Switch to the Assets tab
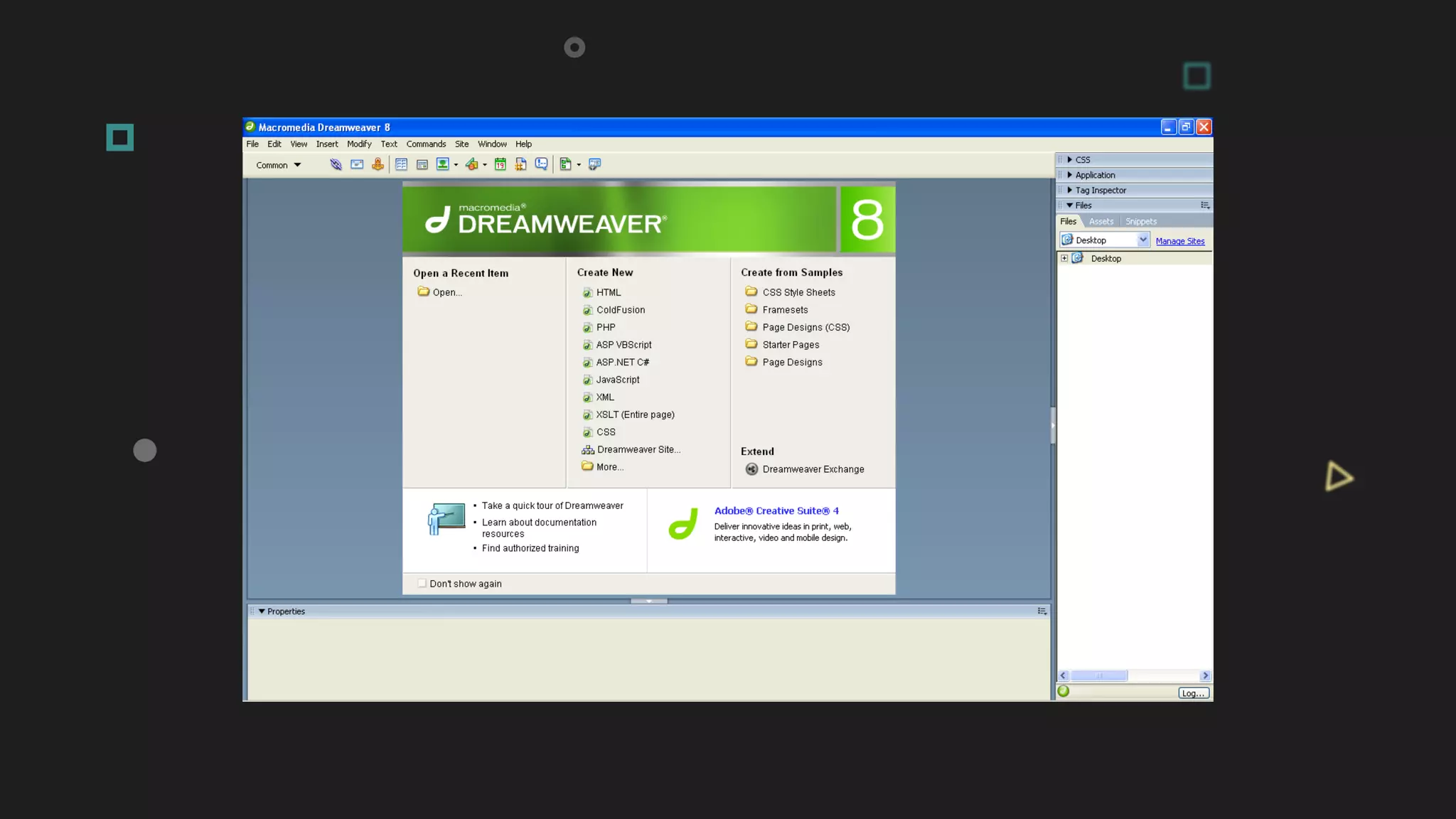The width and height of the screenshot is (1456, 819). coord(1101,221)
